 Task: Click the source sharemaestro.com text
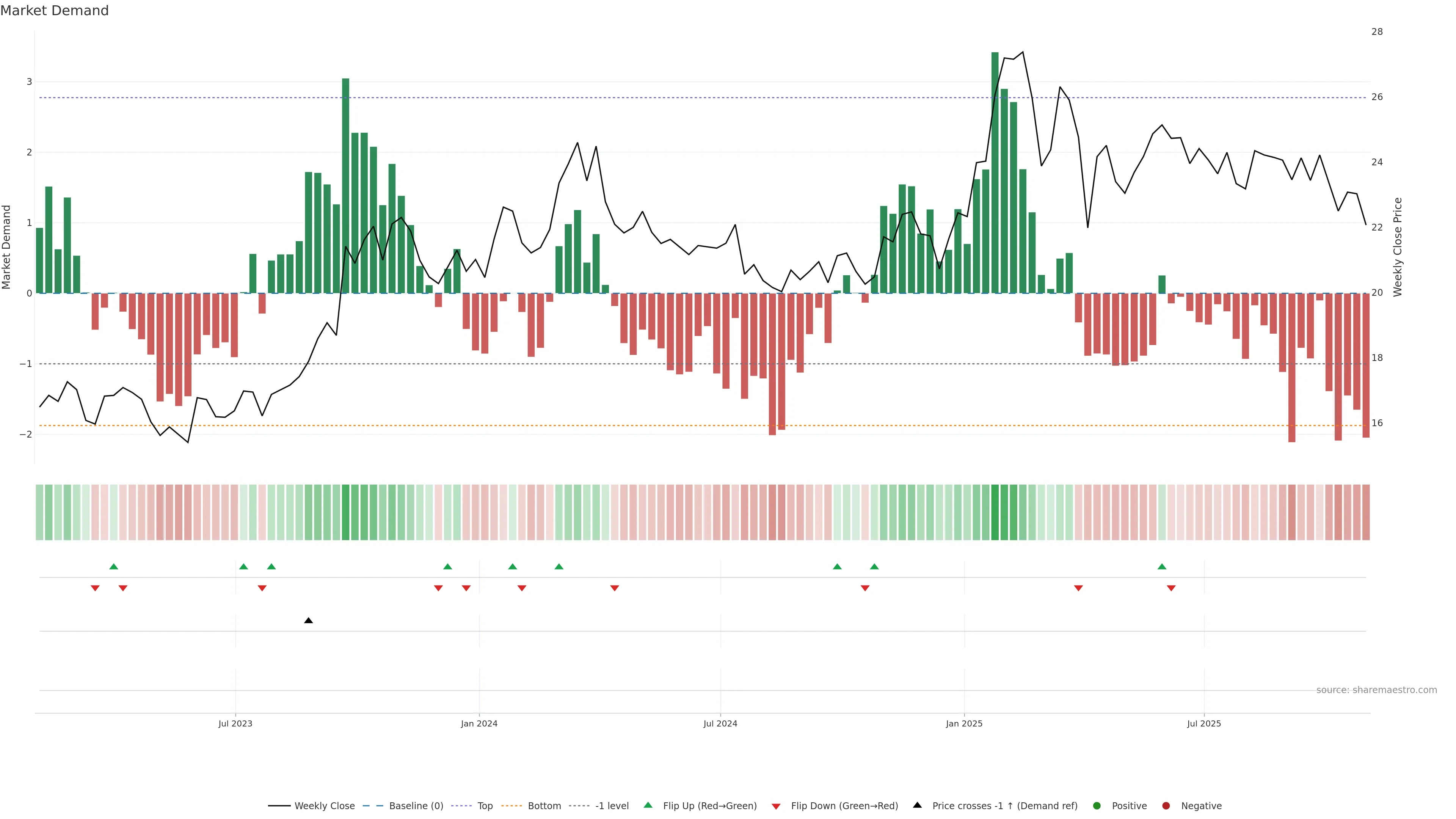pyautogui.click(x=1376, y=690)
